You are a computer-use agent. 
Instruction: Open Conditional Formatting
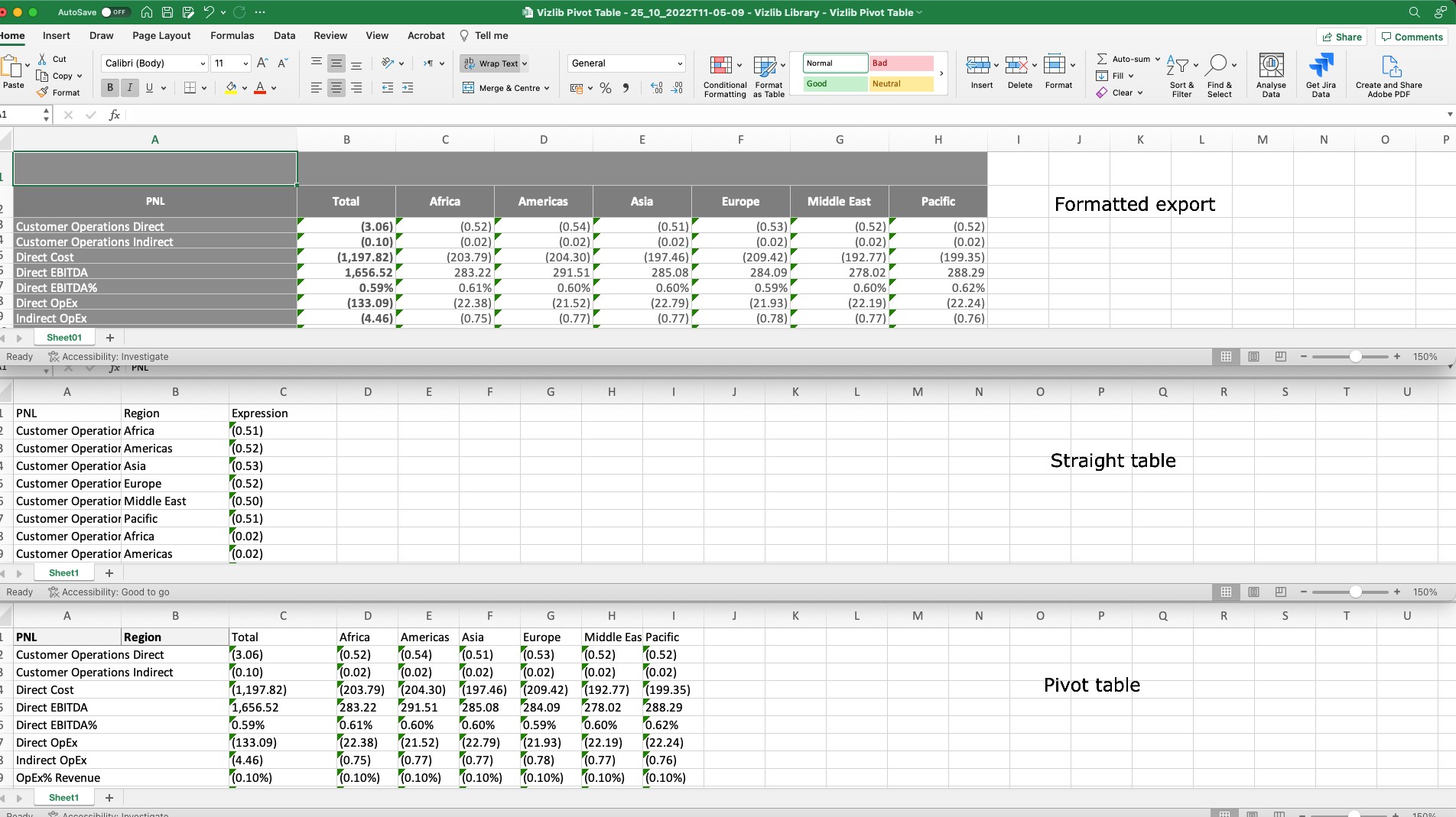point(725,76)
